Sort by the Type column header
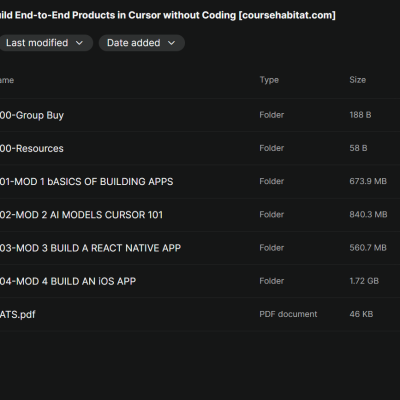Screen dimensions: 400x400 (x=269, y=80)
